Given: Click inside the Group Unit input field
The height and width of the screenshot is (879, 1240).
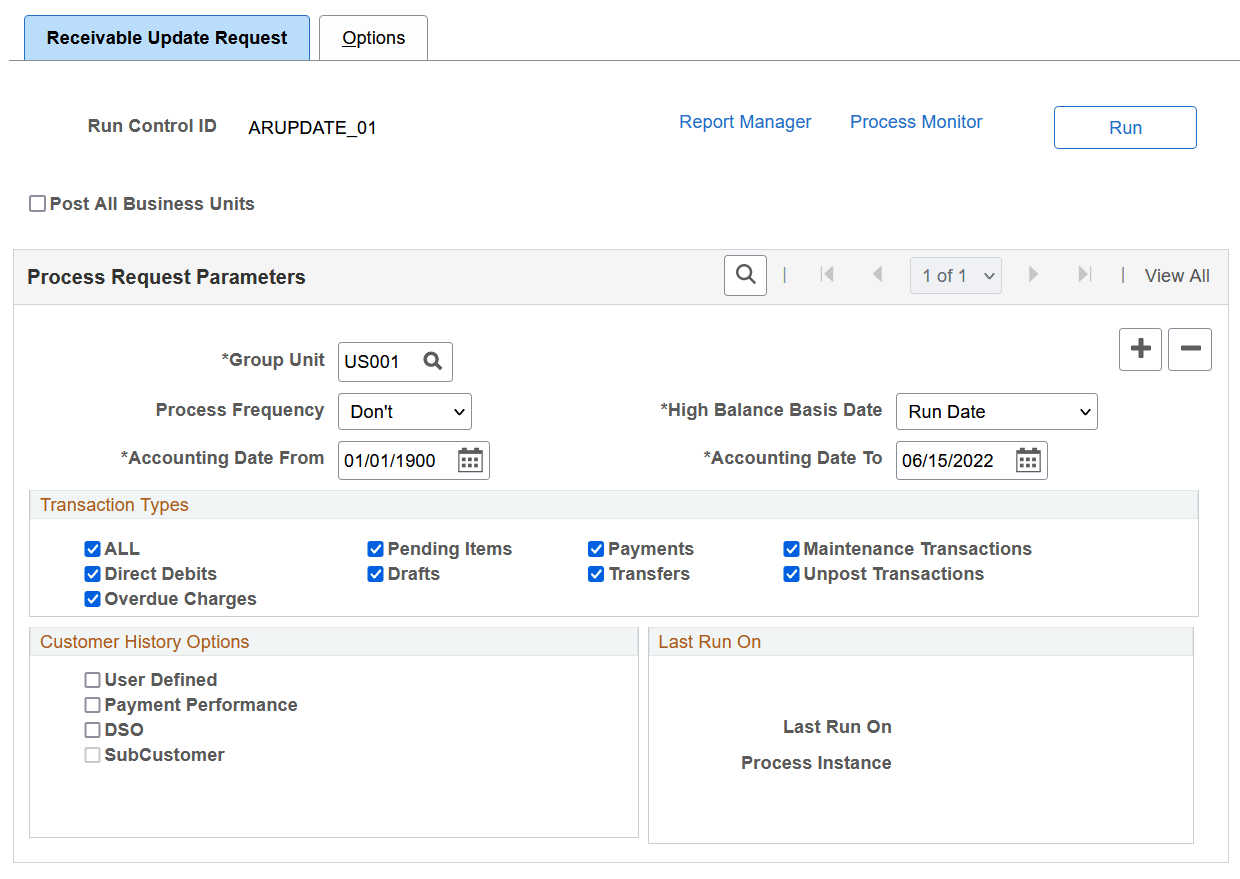Looking at the screenshot, I should 380,362.
